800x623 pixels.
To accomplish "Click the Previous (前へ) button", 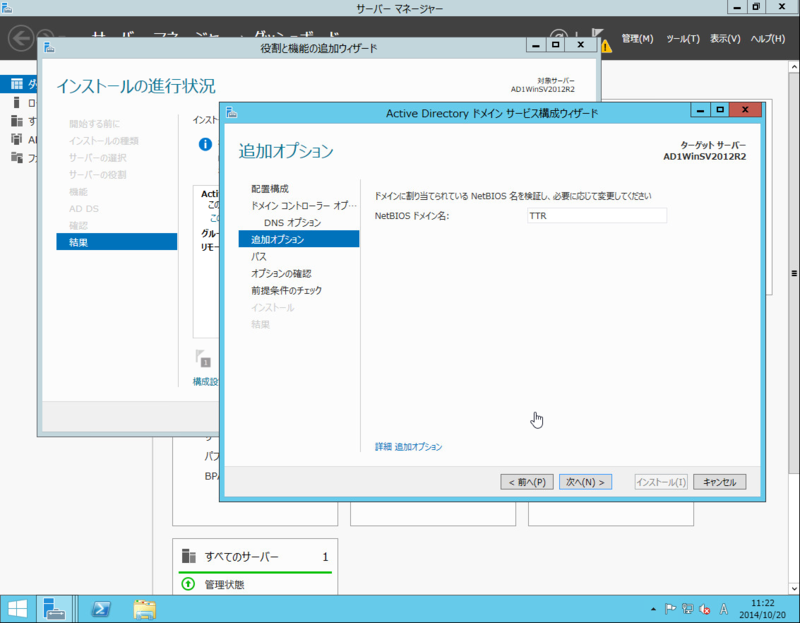I will tap(527, 482).
